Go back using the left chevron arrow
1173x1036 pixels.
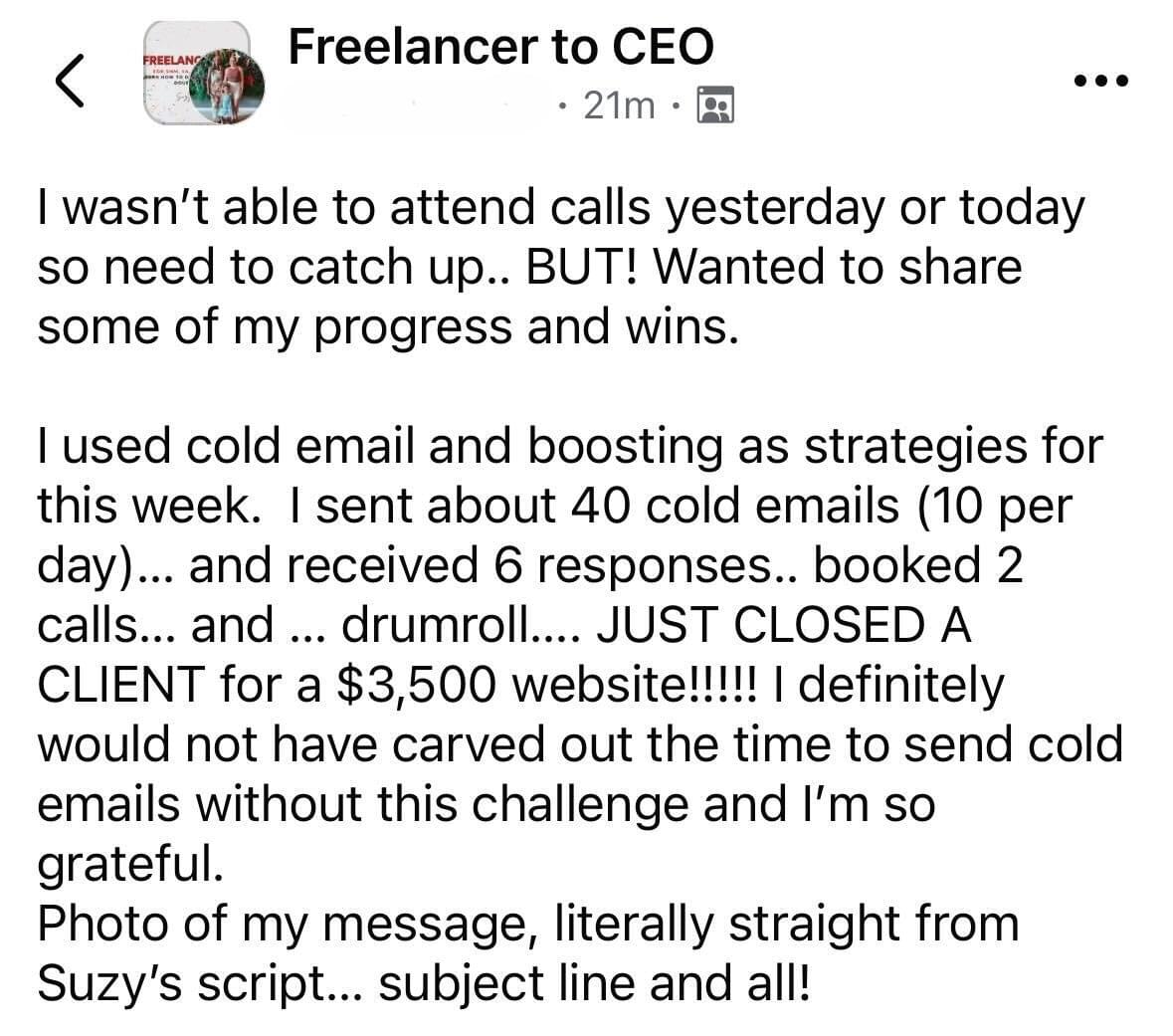coord(68,80)
